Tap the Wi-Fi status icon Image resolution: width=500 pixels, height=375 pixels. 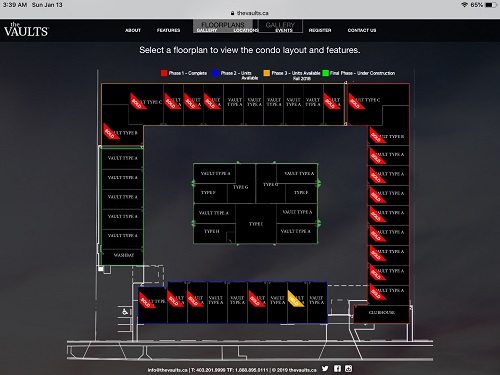pyautogui.click(x=464, y=5)
